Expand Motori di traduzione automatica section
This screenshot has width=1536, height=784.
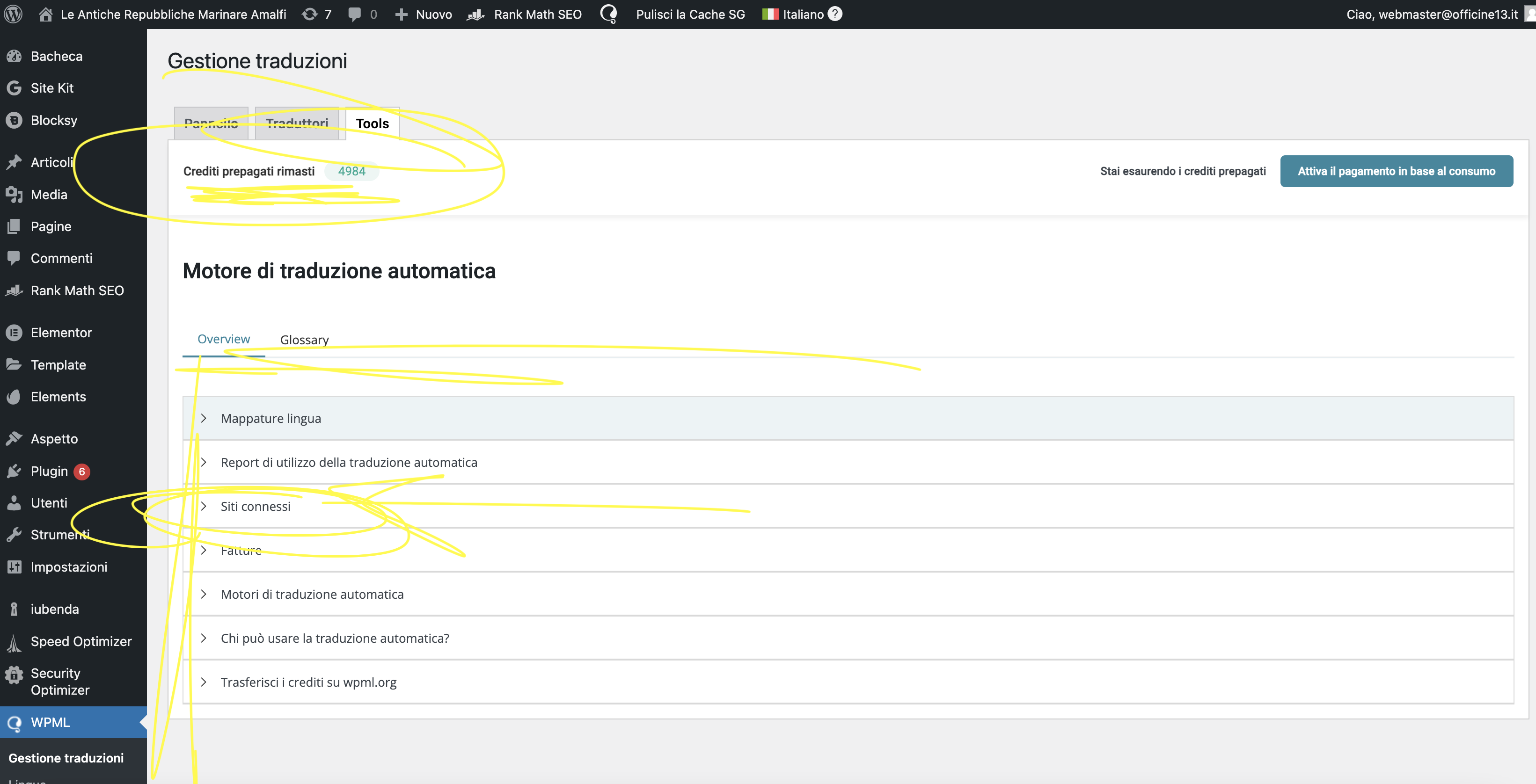[848, 594]
